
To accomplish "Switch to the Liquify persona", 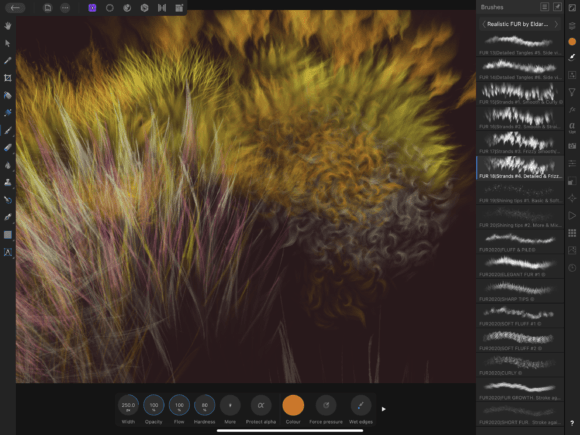I will 109,8.
